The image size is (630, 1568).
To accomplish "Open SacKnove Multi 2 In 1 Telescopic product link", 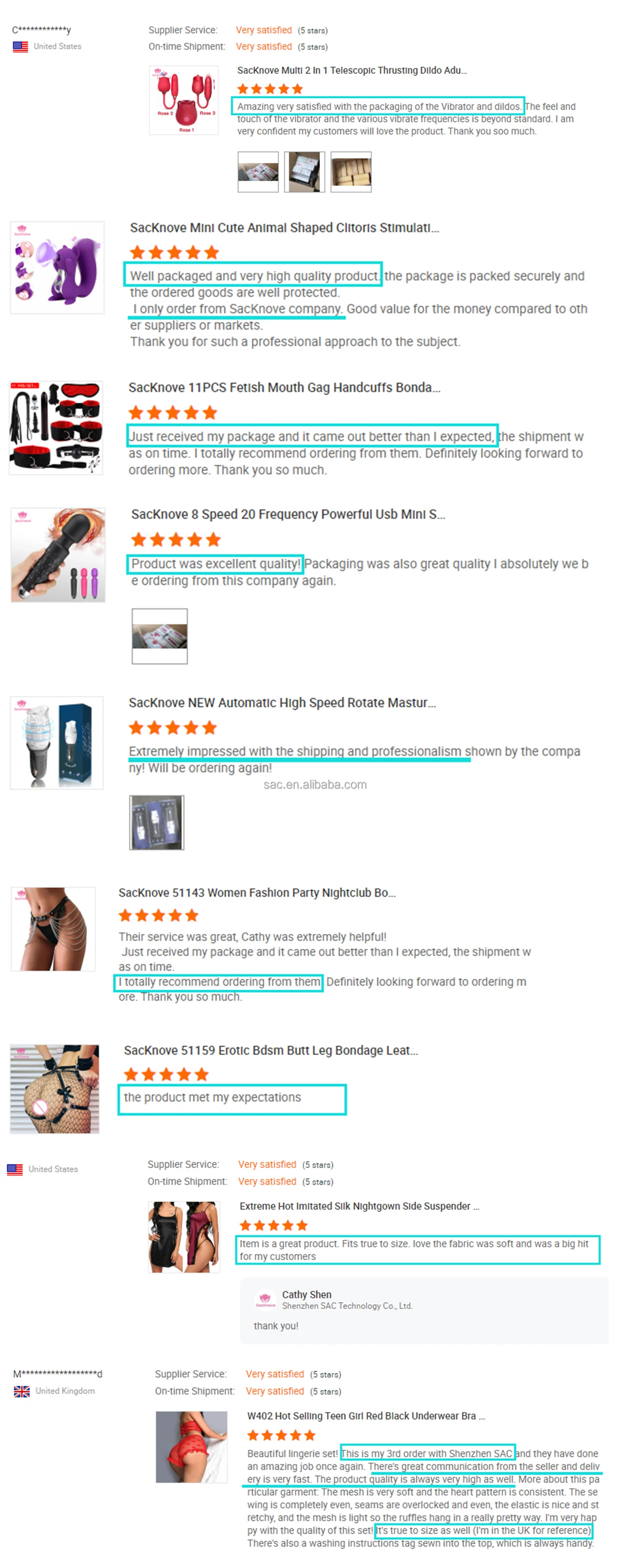I will tap(352, 71).
